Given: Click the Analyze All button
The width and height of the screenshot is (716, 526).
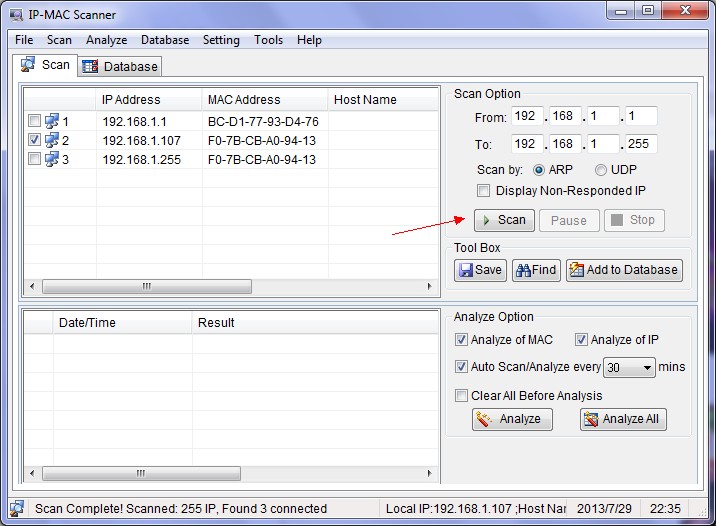Looking at the screenshot, I should [623, 419].
